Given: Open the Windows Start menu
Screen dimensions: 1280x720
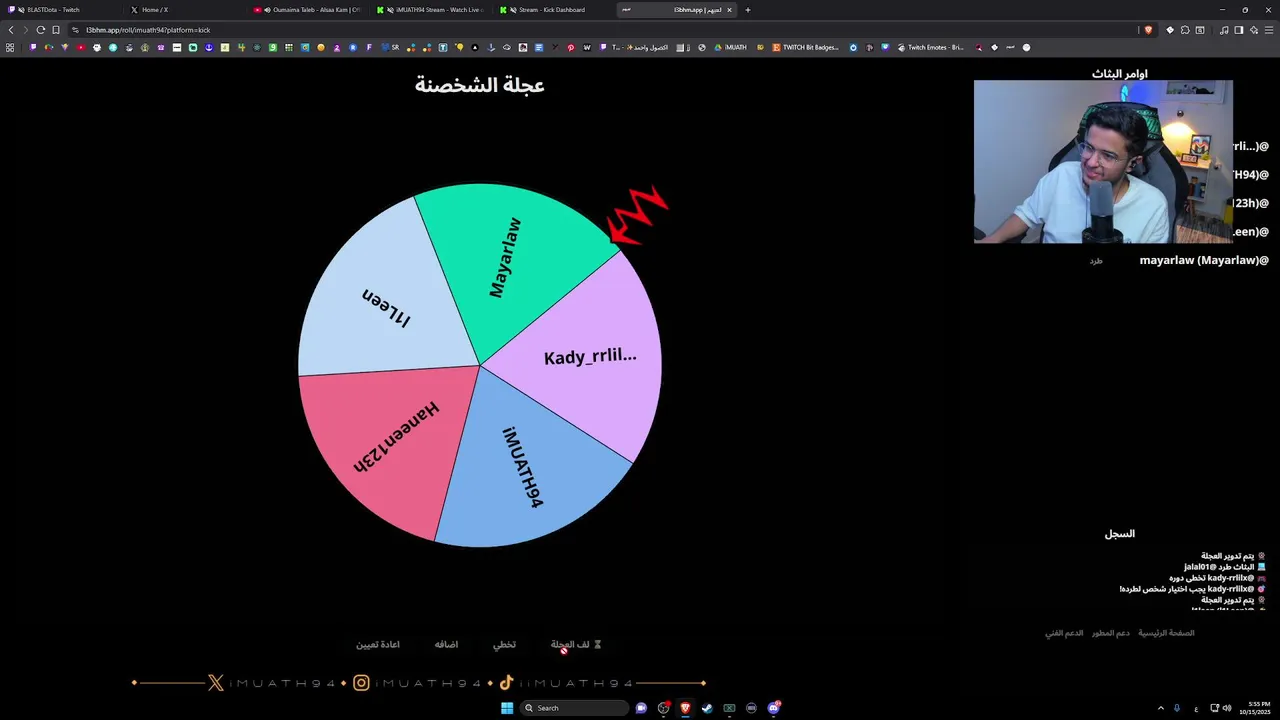Looking at the screenshot, I should [x=507, y=708].
